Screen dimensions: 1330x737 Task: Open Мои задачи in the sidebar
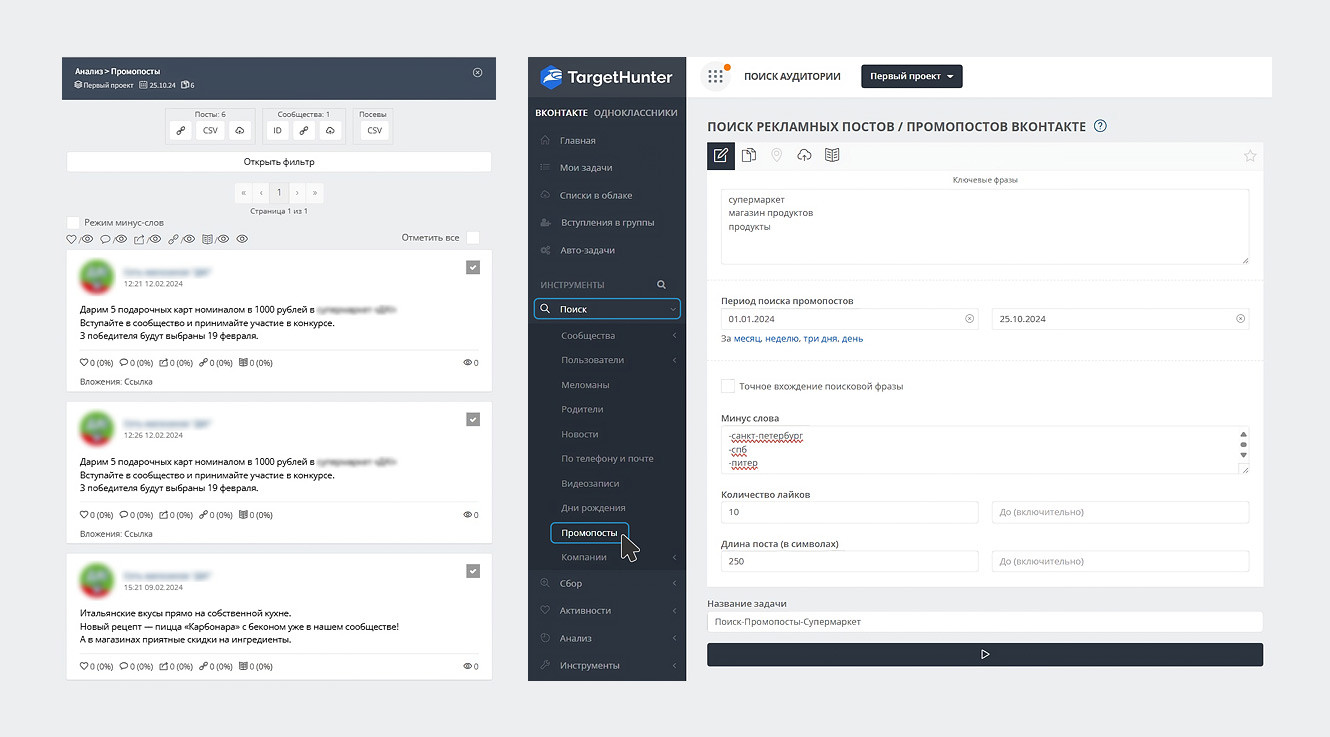coord(586,168)
